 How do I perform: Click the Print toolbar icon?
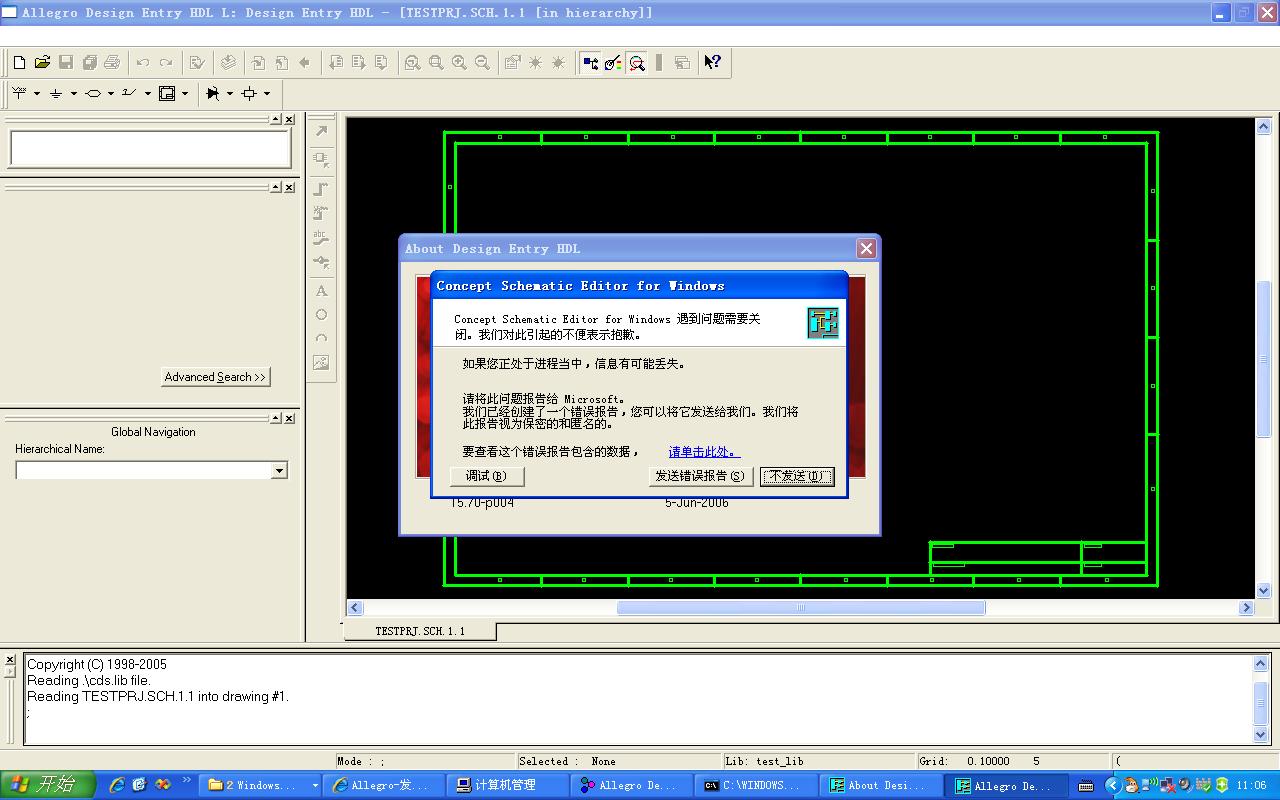point(112,62)
